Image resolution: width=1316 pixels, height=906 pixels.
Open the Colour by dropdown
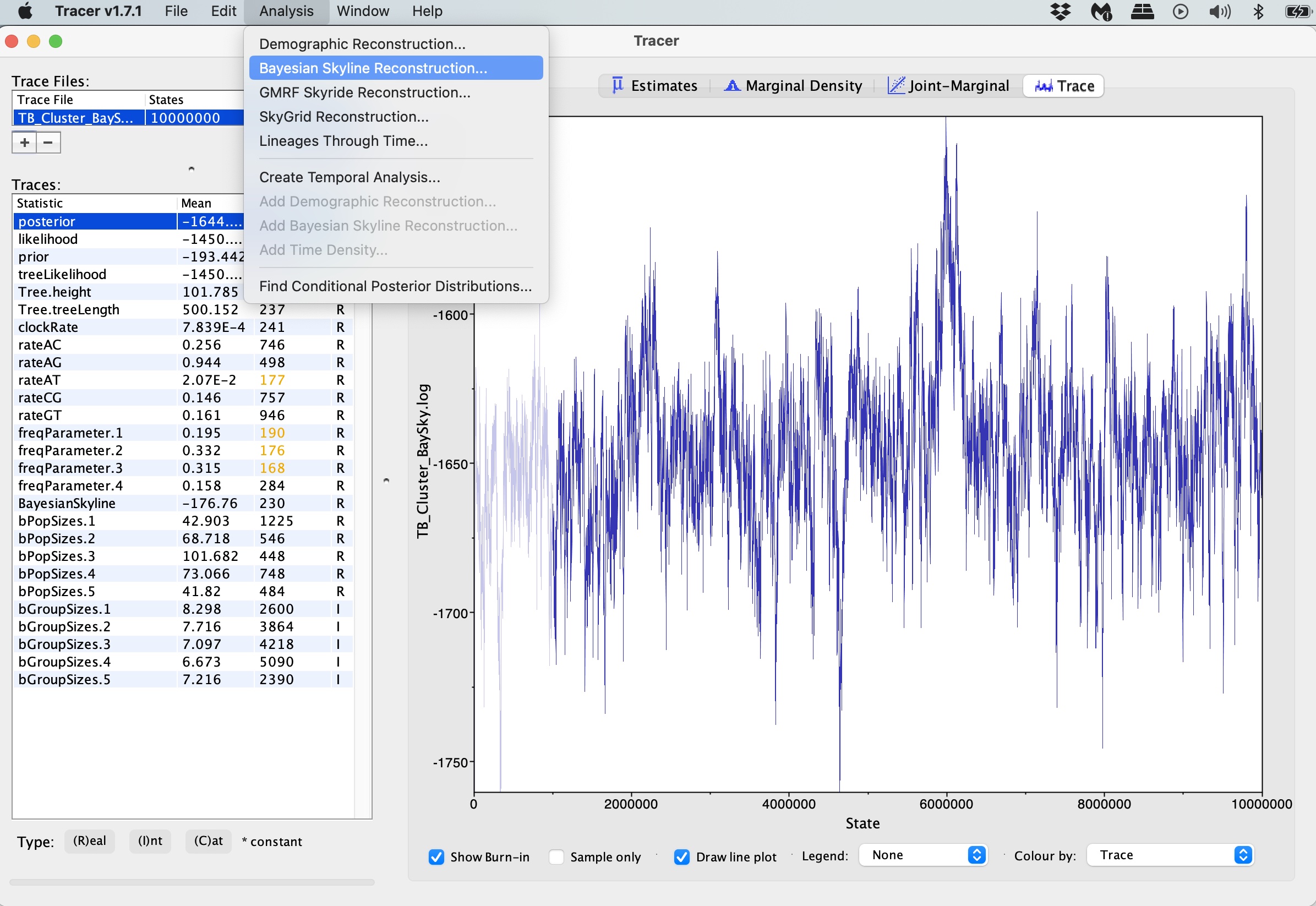1170,855
